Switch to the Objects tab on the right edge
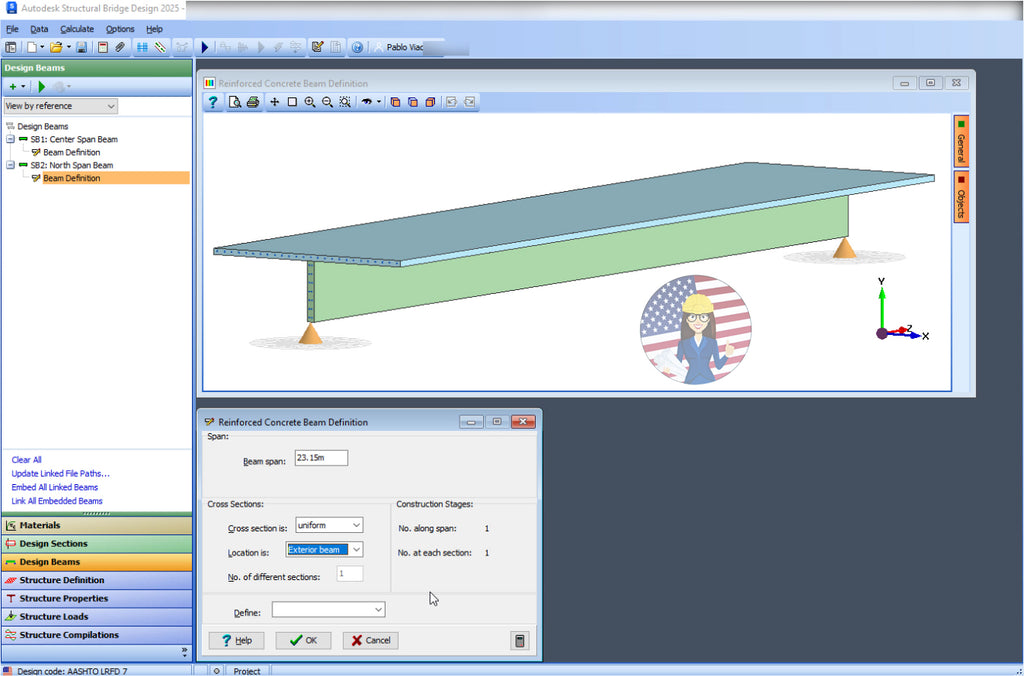Viewport: 1024px width, 676px height. [962, 195]
